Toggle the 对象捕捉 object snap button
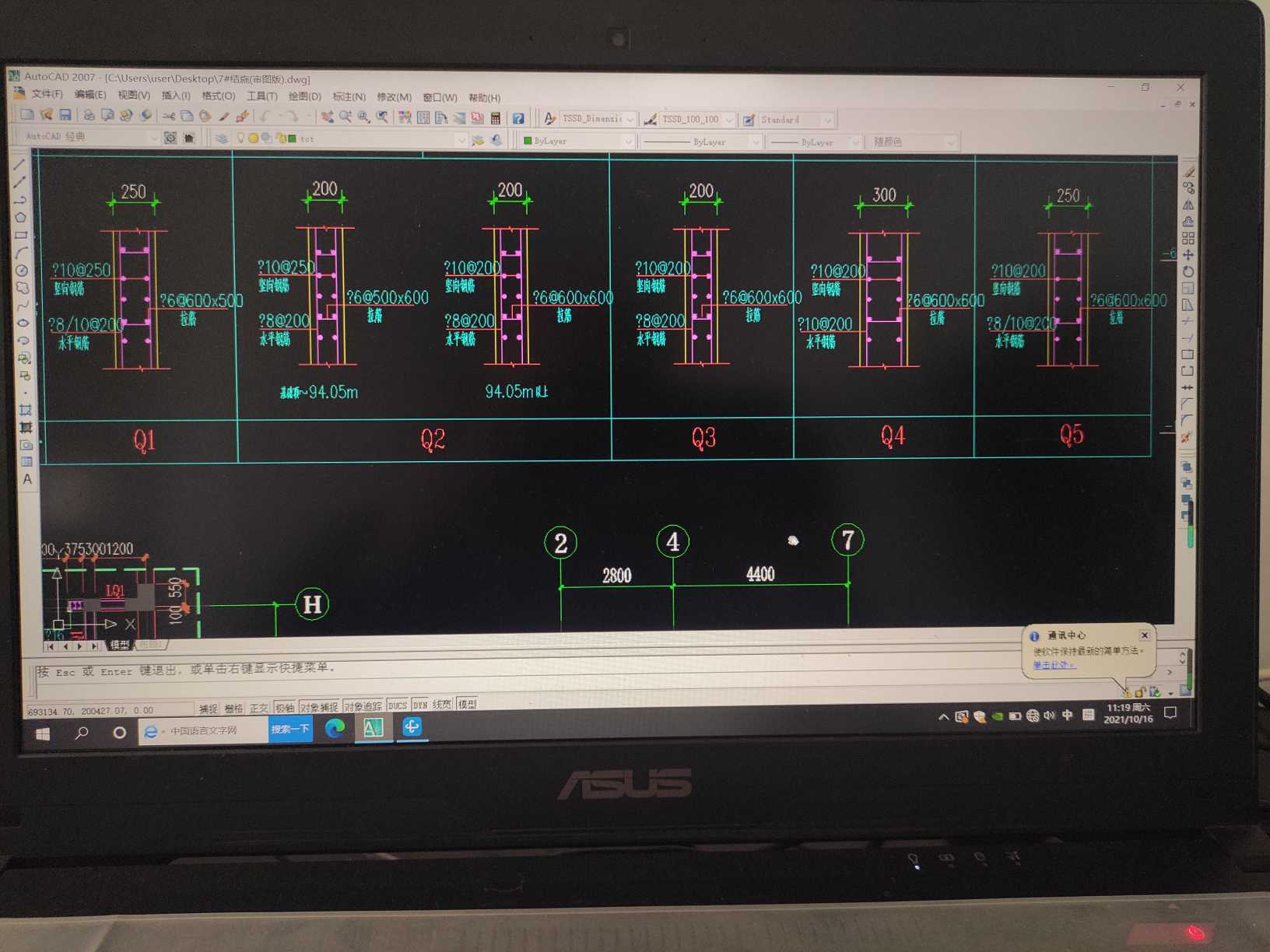 click(320, 707)
